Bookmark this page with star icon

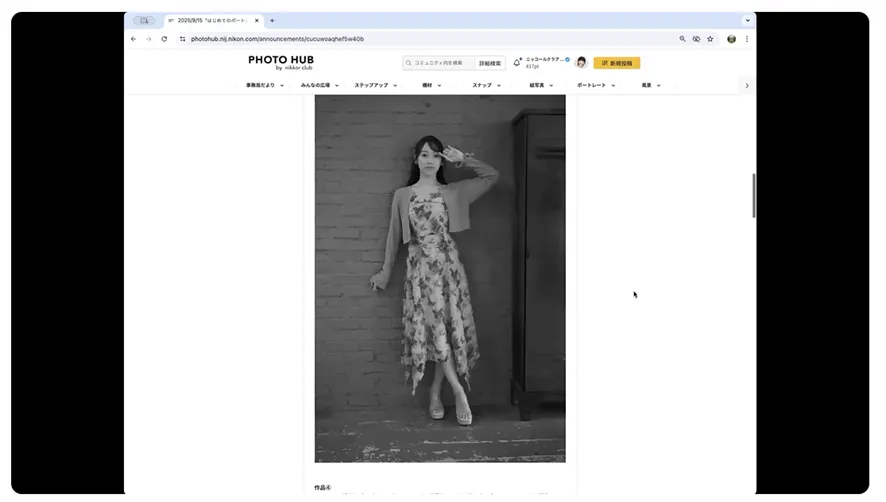pyautogui.click(x=710, y=39)
